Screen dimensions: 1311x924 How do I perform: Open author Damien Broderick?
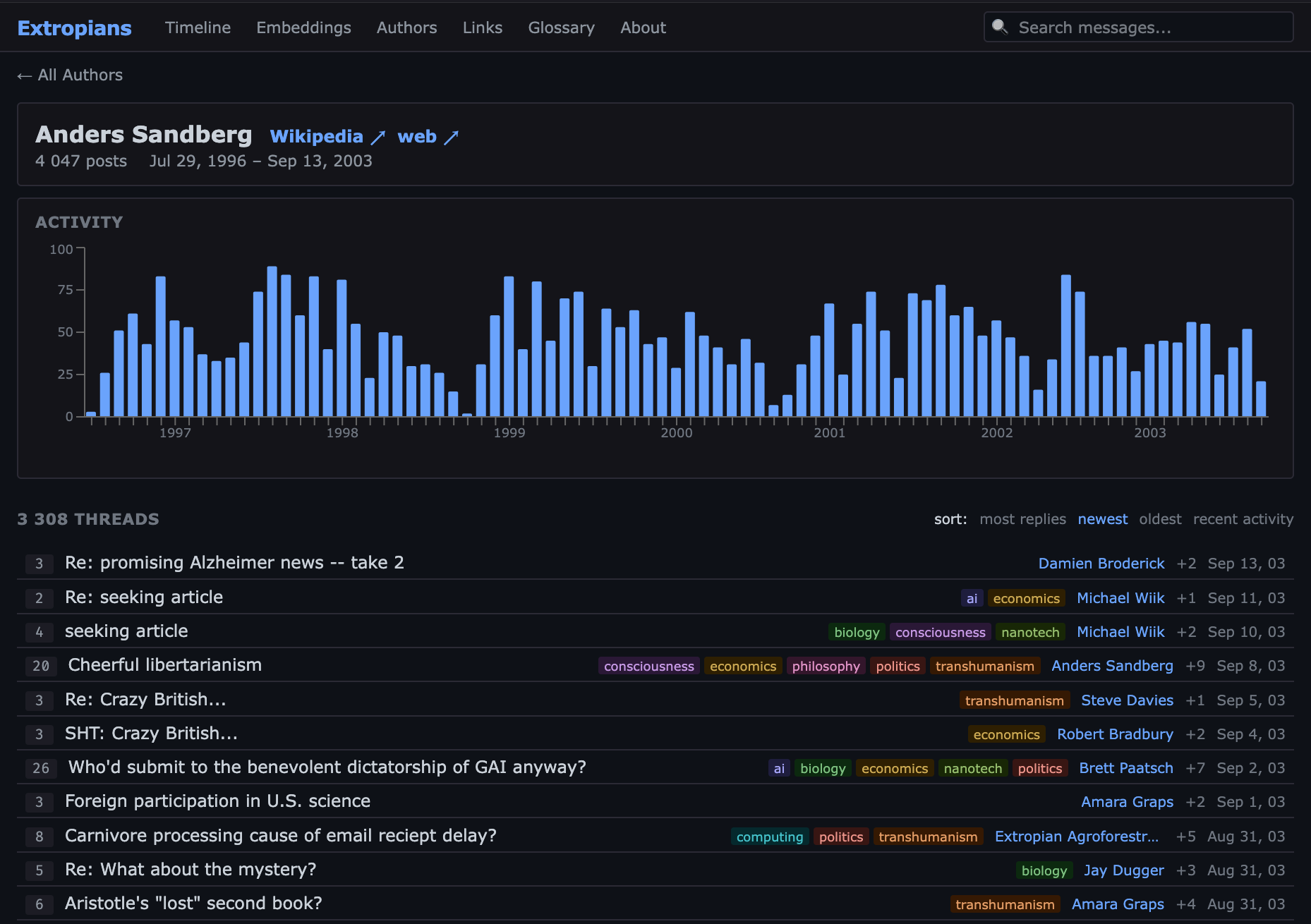pyautogui.click(x=1101, y=564)
